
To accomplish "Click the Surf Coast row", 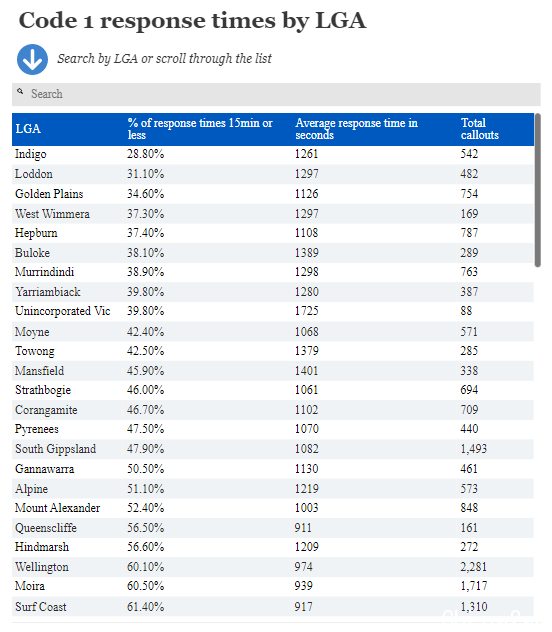I will pyautogui.click(x=273, y=607).
